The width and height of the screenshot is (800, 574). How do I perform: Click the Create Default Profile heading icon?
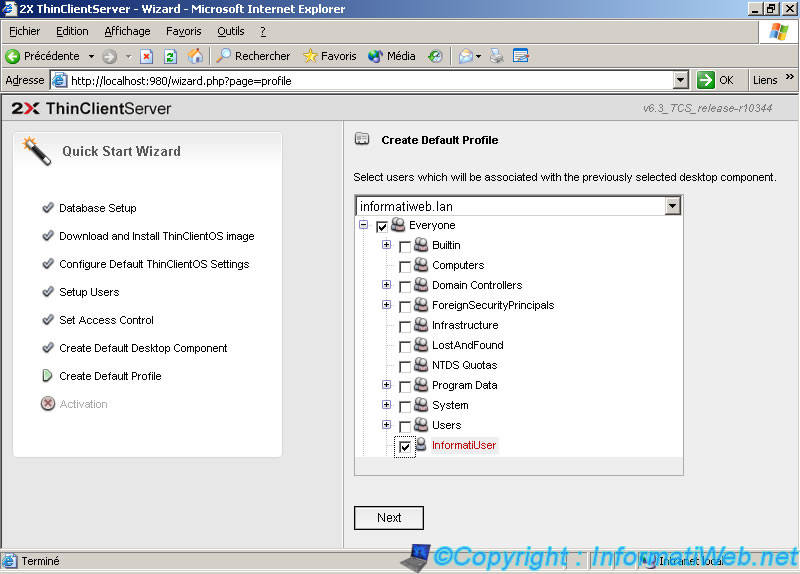(x=362, y=139)
